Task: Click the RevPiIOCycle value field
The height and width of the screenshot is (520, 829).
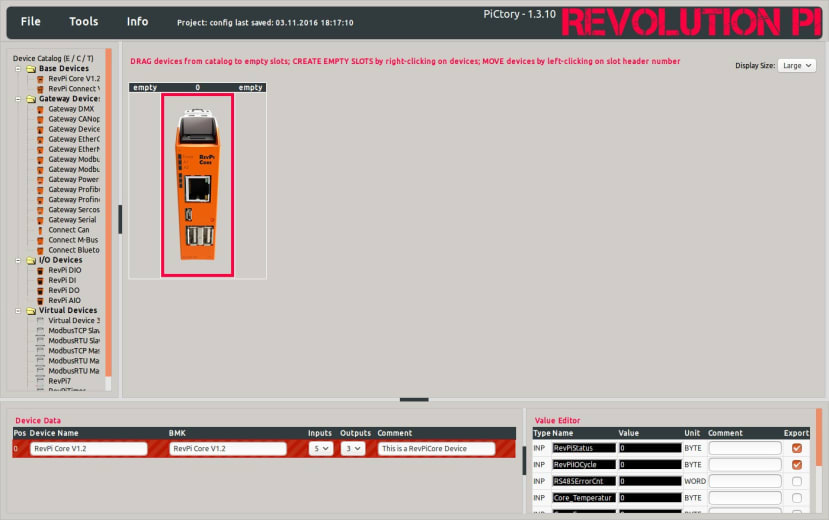Action: pyautogui.click(x=650, y=465)
